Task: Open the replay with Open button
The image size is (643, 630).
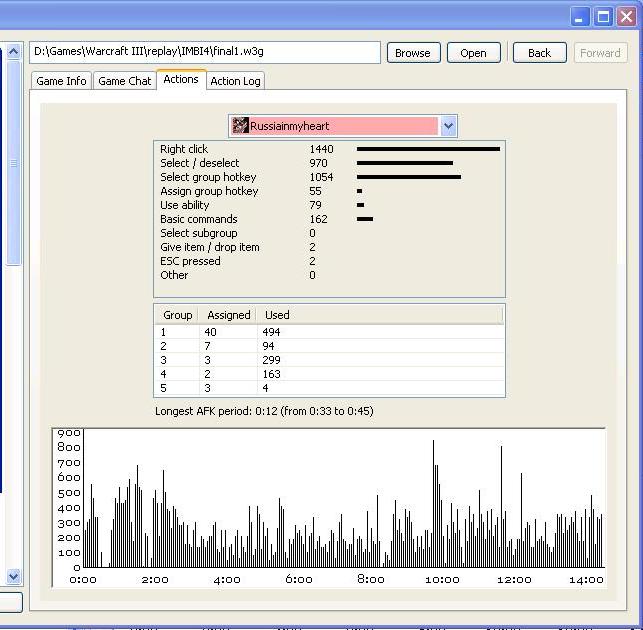Action: click(474, 53)
